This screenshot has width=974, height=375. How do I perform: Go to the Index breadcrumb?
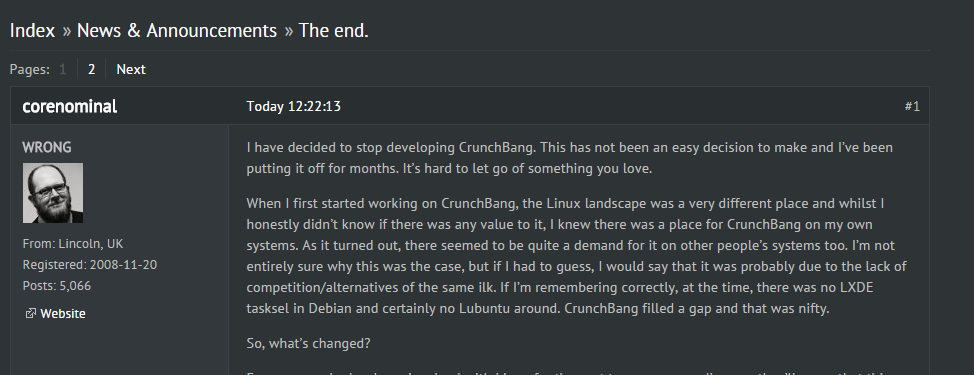tap(32, 30)
